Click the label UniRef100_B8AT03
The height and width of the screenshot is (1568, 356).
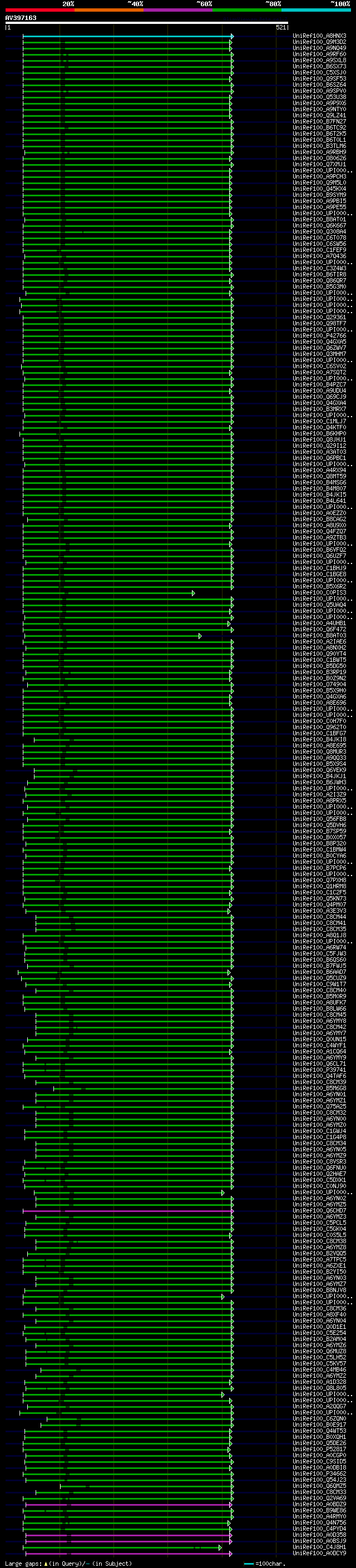pos(319,635)
